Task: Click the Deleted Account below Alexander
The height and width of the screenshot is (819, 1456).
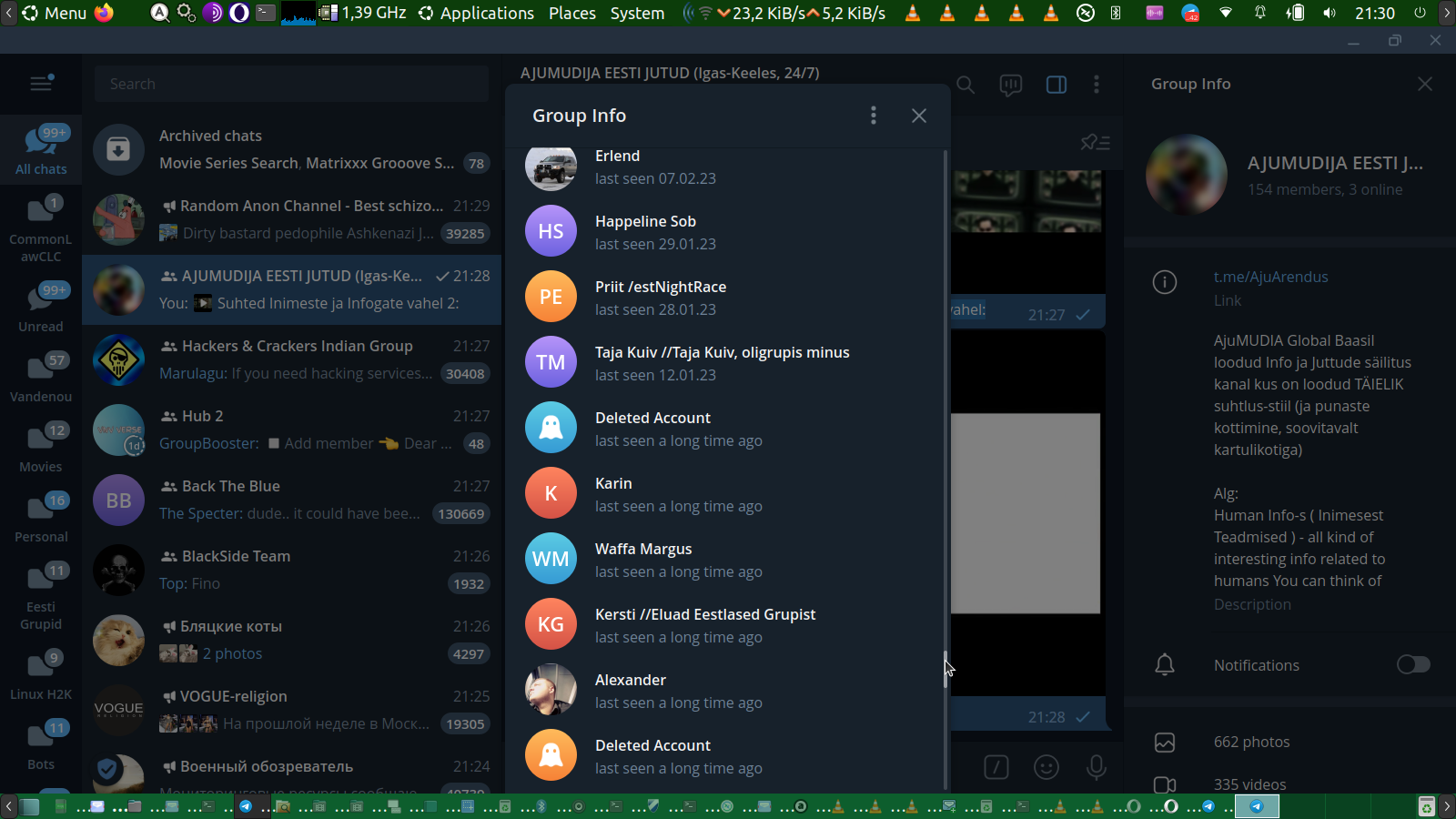Action: click(725, 755)
